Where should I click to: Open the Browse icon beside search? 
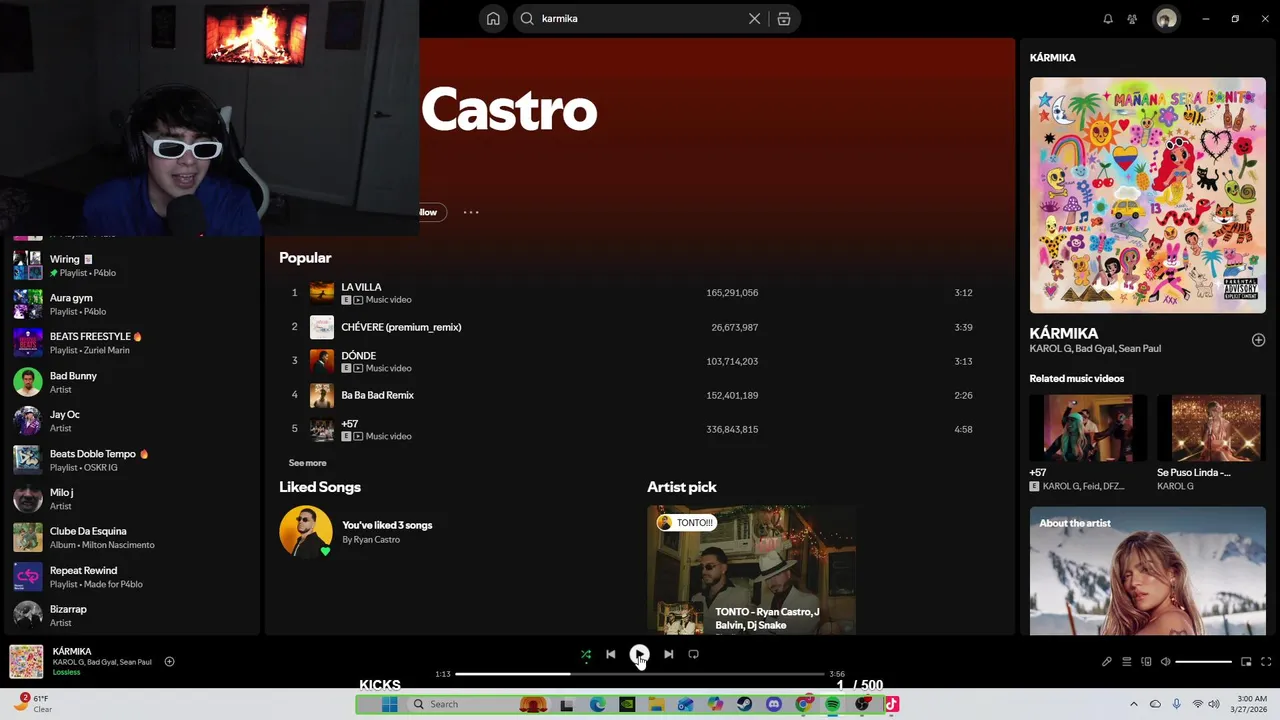(784, 18)
